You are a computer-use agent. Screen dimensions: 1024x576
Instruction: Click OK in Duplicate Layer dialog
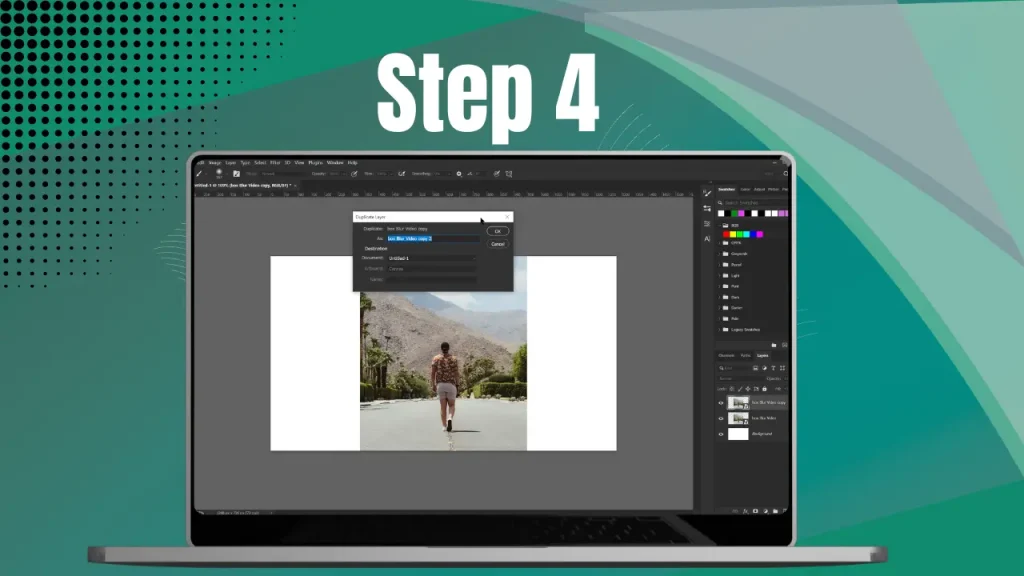point(498,231)
